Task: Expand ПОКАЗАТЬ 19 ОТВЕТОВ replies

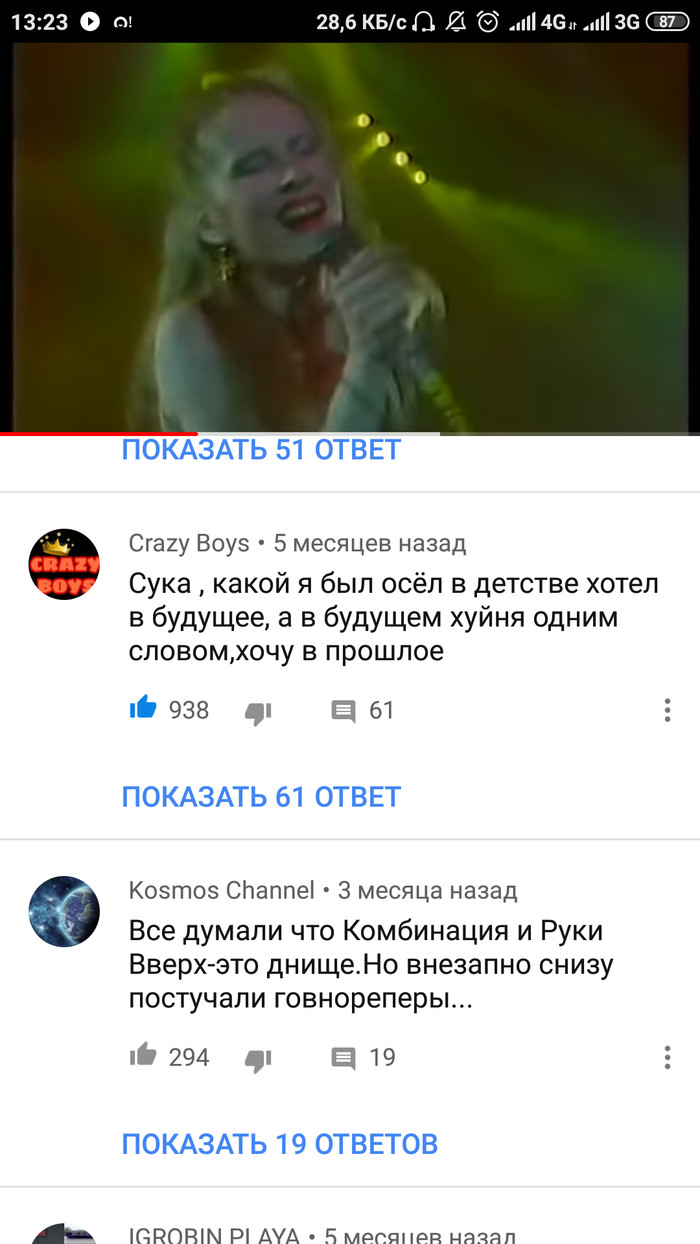Action: (280, 1144)
